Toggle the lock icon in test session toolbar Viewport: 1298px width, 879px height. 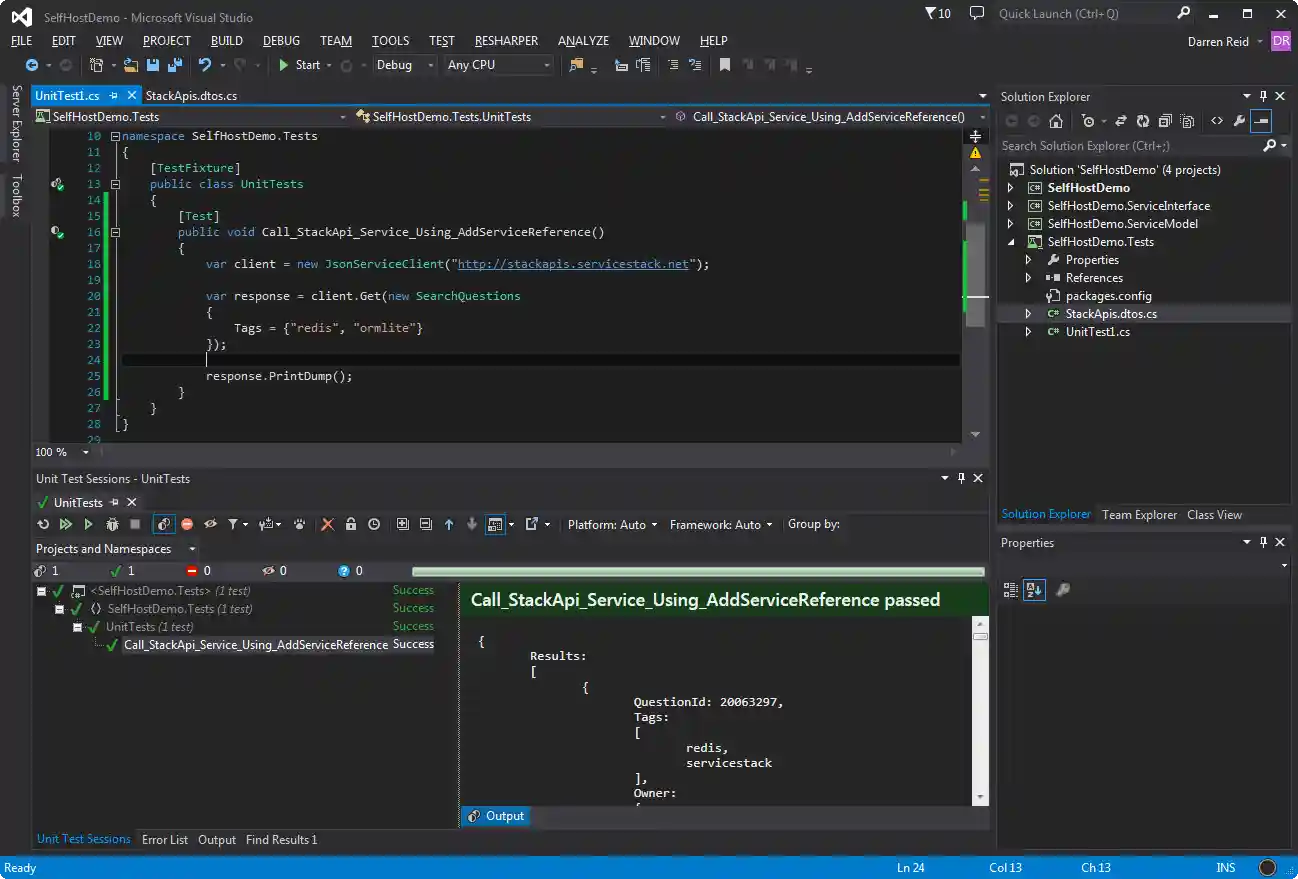click(x=351, y=524)
